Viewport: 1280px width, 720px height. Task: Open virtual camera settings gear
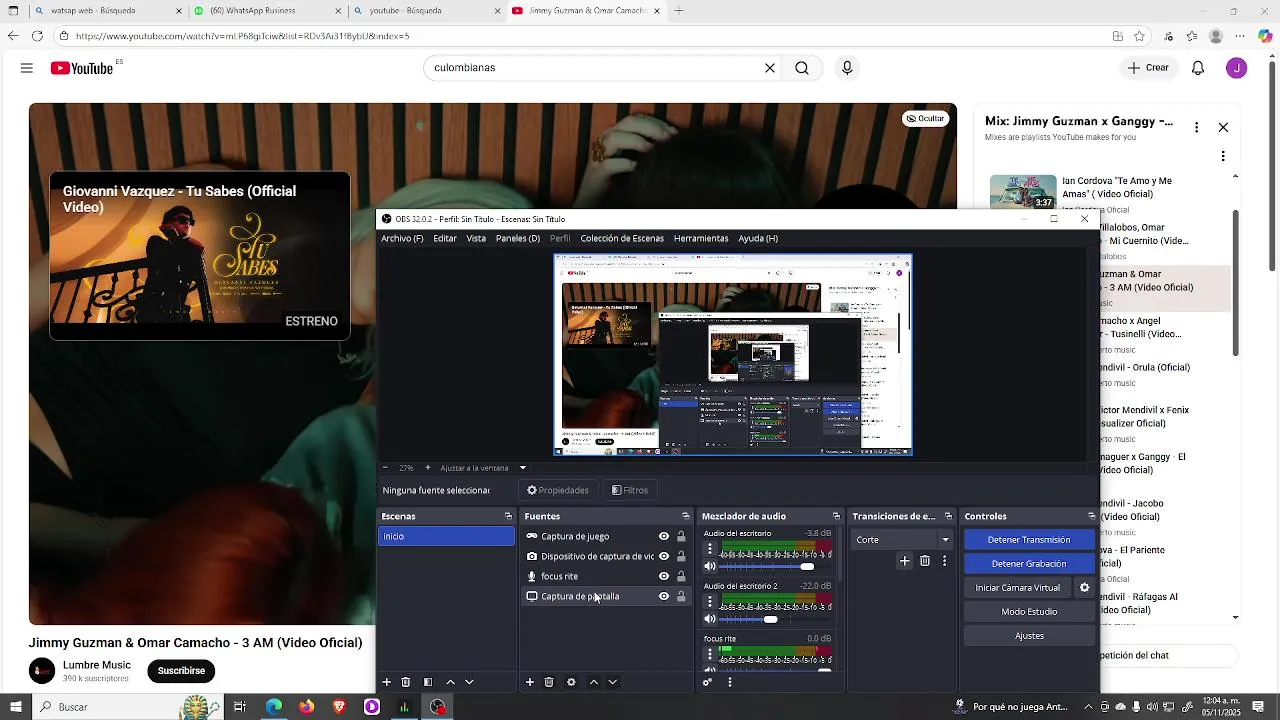tap(1084, 588)
